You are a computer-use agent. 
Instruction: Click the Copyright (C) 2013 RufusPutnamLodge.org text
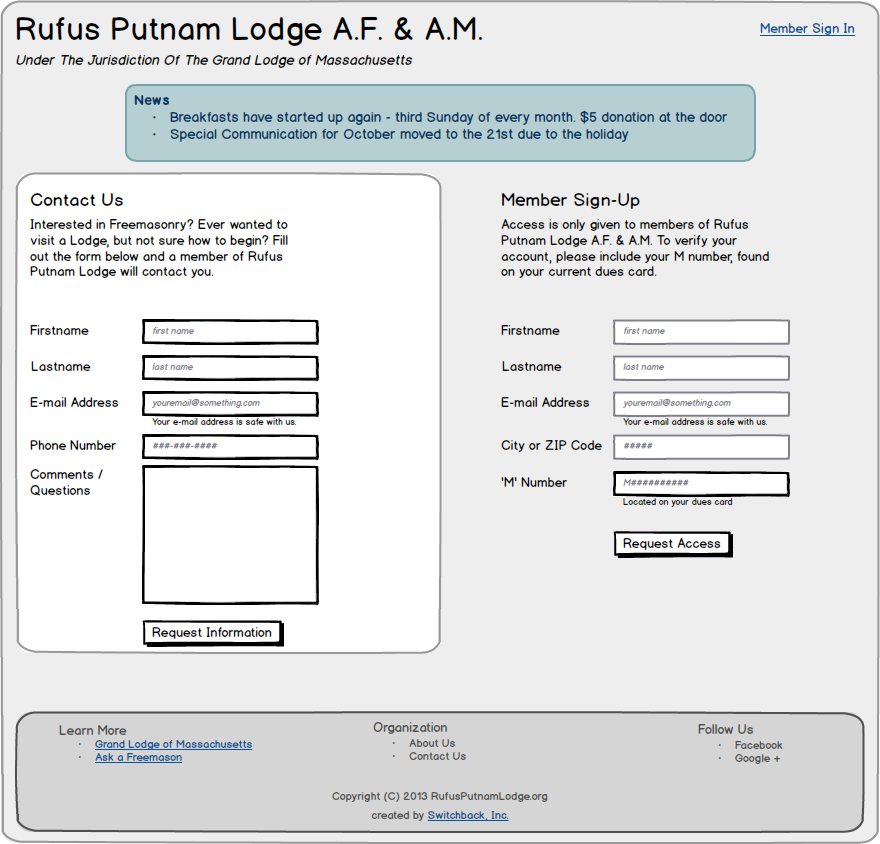click(x=439, y=796)
